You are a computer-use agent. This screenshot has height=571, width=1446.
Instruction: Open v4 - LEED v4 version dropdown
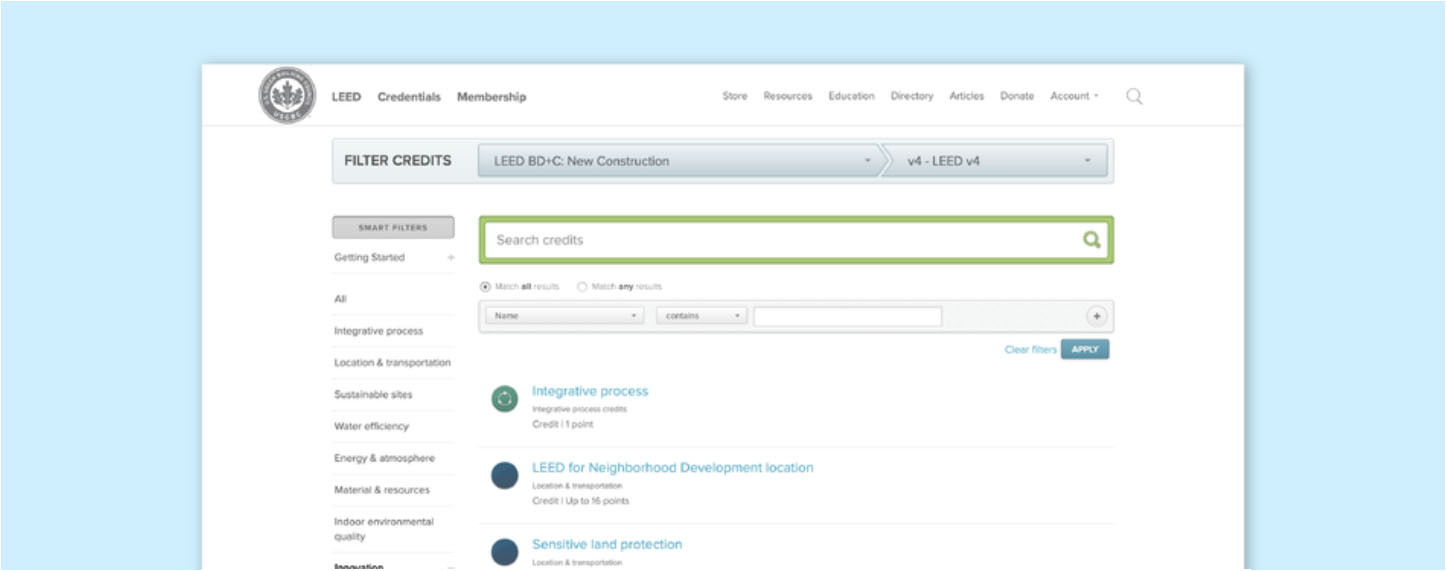point(998,161)
